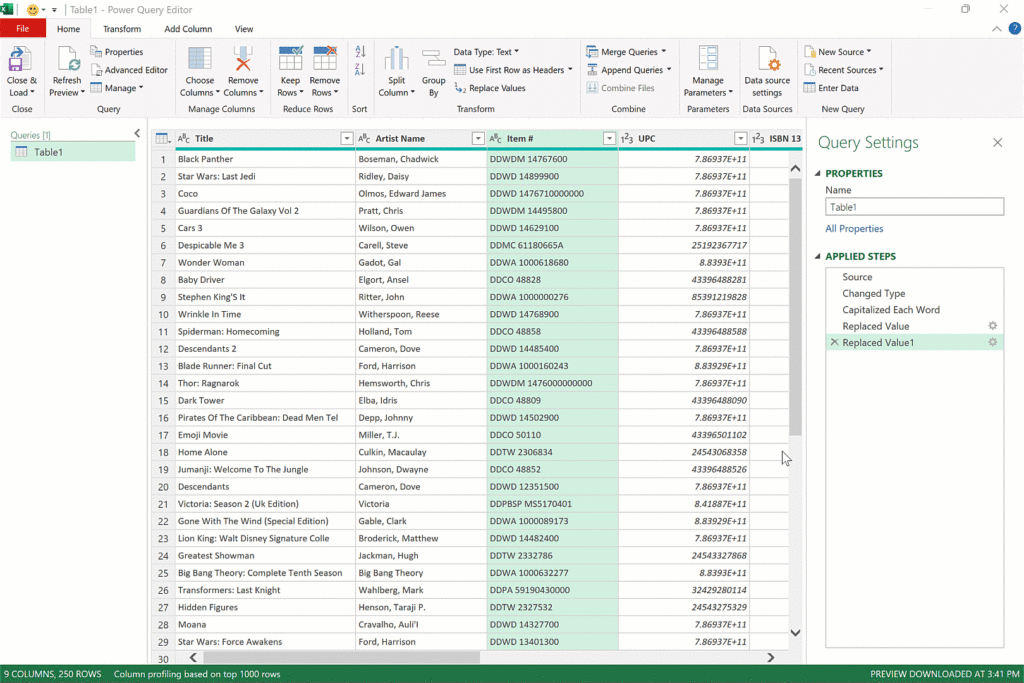
Task: Click the Close & Load icon
Action: [21, 59]
